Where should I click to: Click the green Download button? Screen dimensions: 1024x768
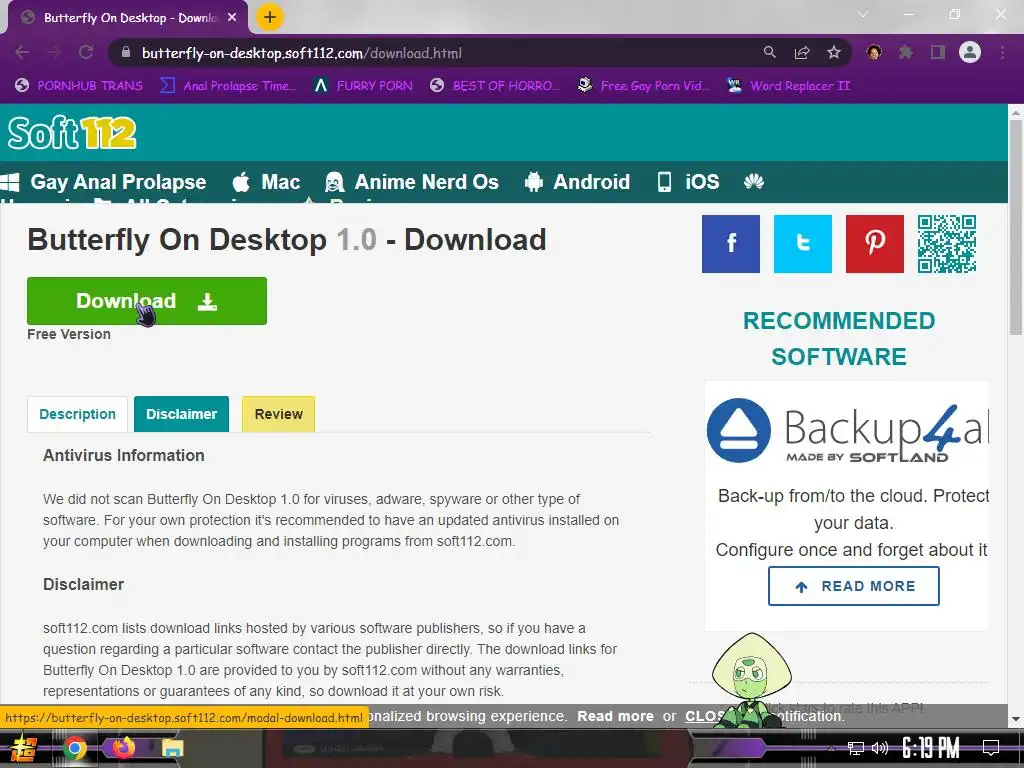[147, 300]
